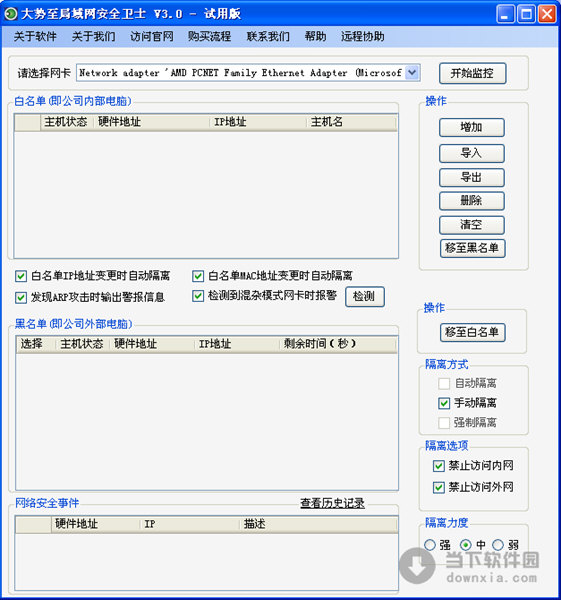This screenshot has height=600, width=561.
Task: Click blacklist 剩余时间(秒) column header
Action: [x=338, y=344]
